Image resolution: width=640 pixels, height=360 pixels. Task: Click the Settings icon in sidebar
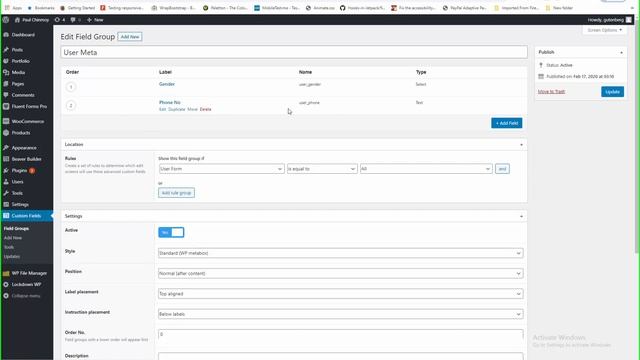pos(6,204)
